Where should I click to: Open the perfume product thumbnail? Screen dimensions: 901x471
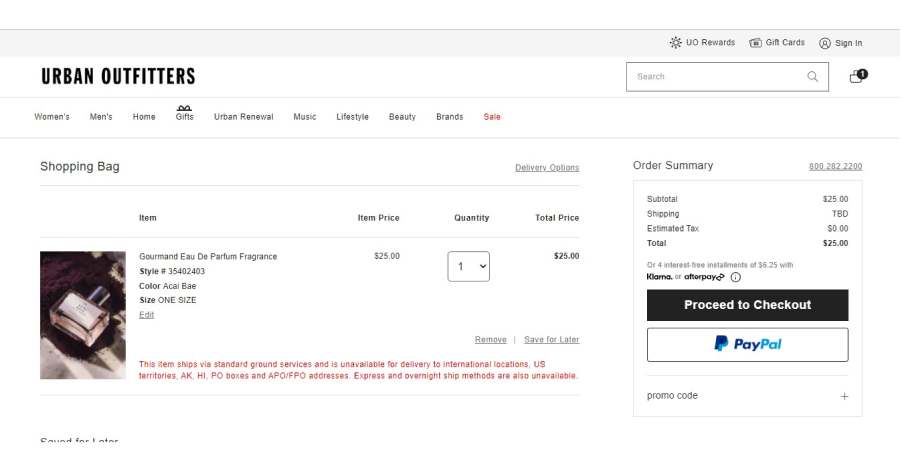(x=83, y=315)
